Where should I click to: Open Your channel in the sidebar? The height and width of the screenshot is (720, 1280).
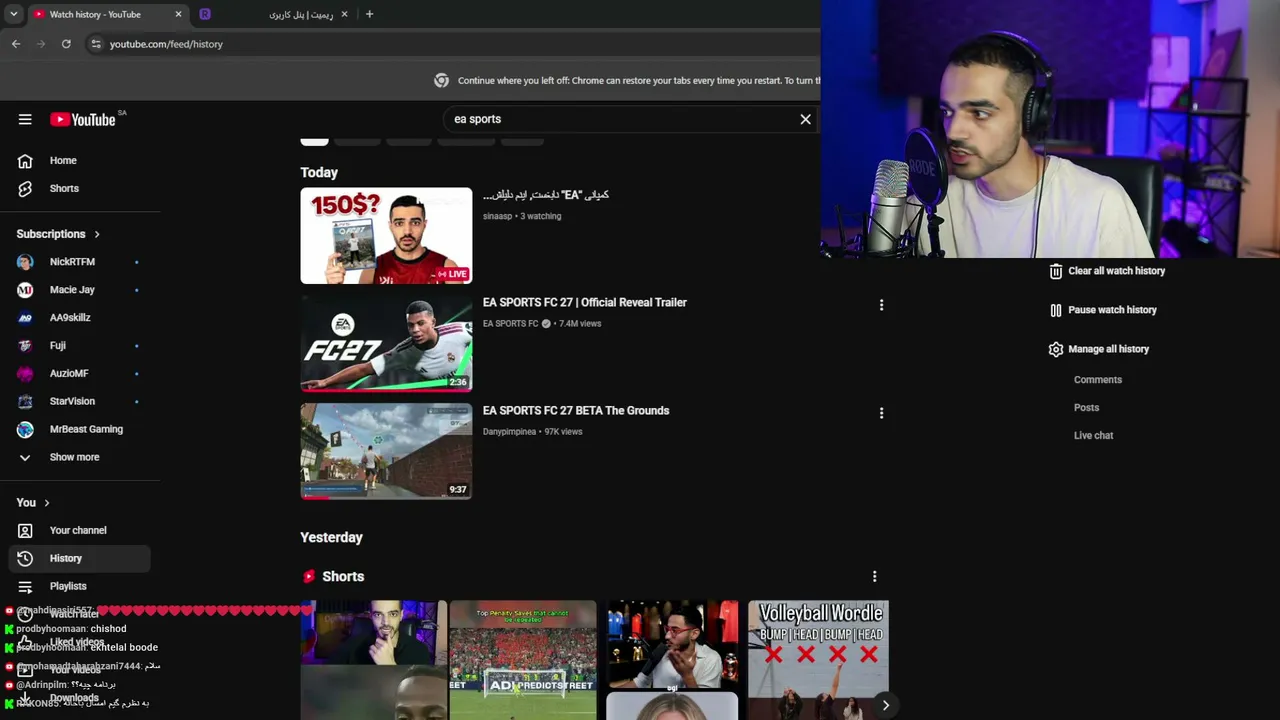(x=80, y=530)
